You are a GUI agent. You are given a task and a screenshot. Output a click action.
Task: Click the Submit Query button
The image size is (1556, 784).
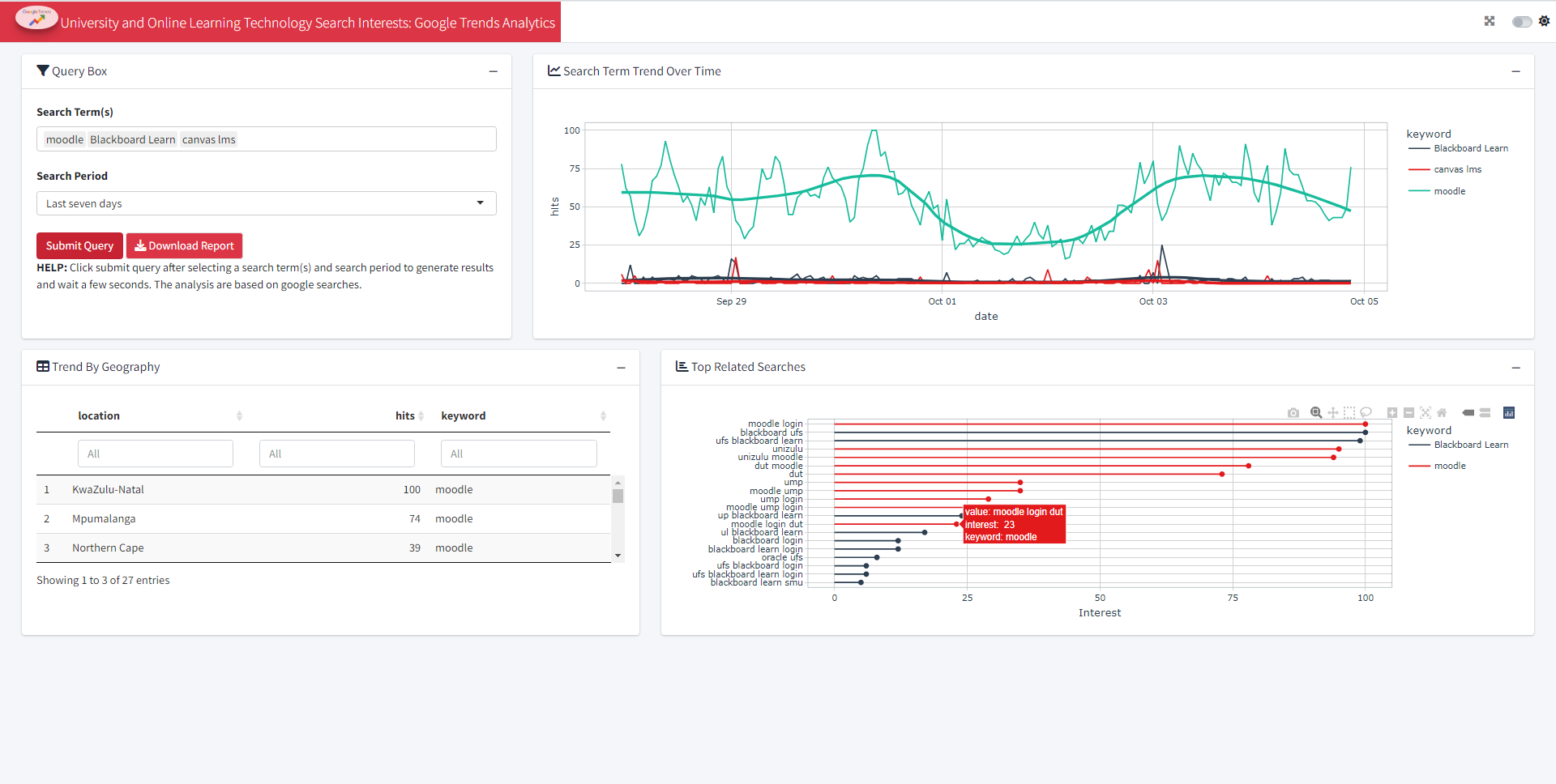[x=79, y=245]
